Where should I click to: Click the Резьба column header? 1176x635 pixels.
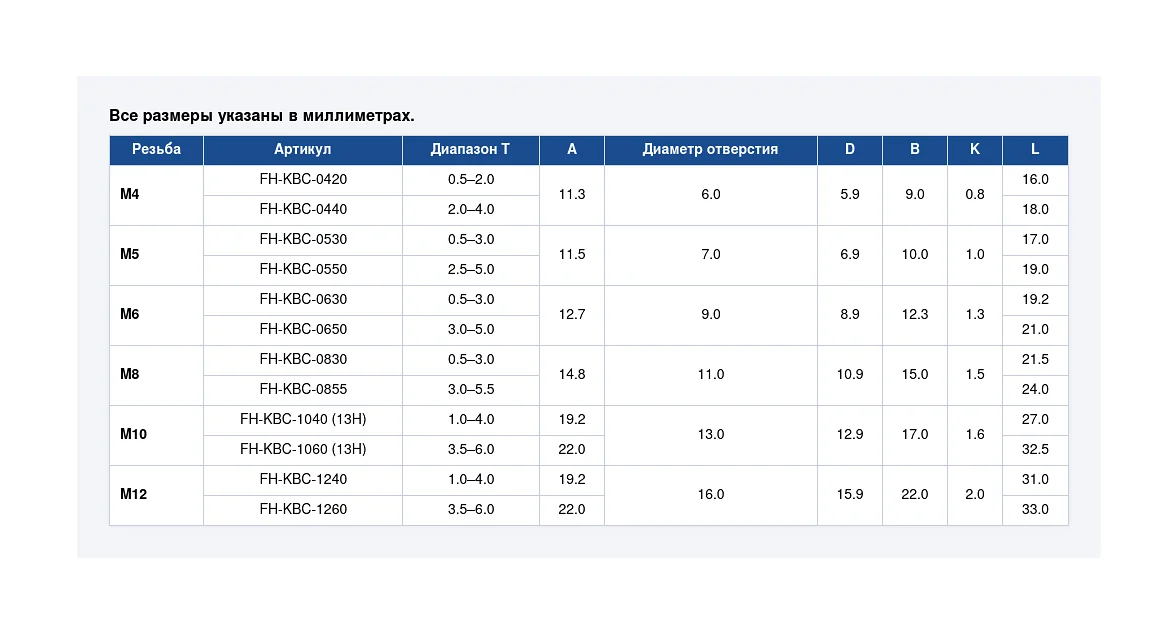(156, 149)
